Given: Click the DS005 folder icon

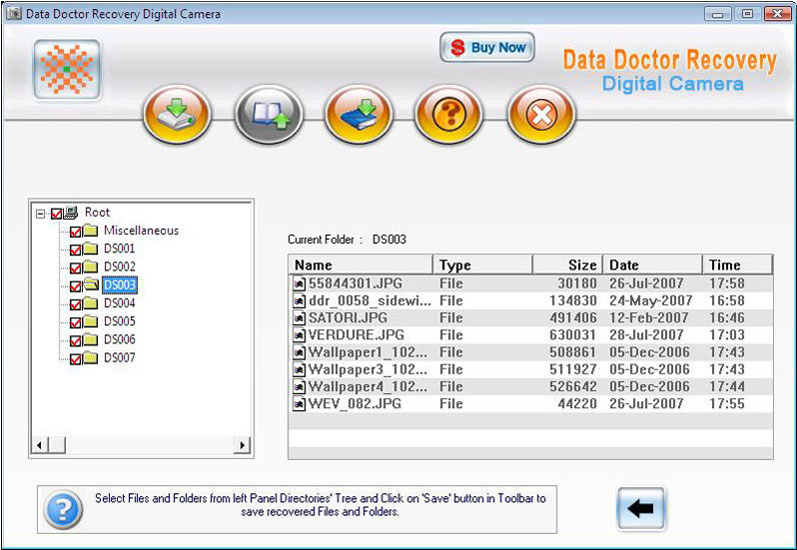Looking at the screenshot, I should coord(90,321).
